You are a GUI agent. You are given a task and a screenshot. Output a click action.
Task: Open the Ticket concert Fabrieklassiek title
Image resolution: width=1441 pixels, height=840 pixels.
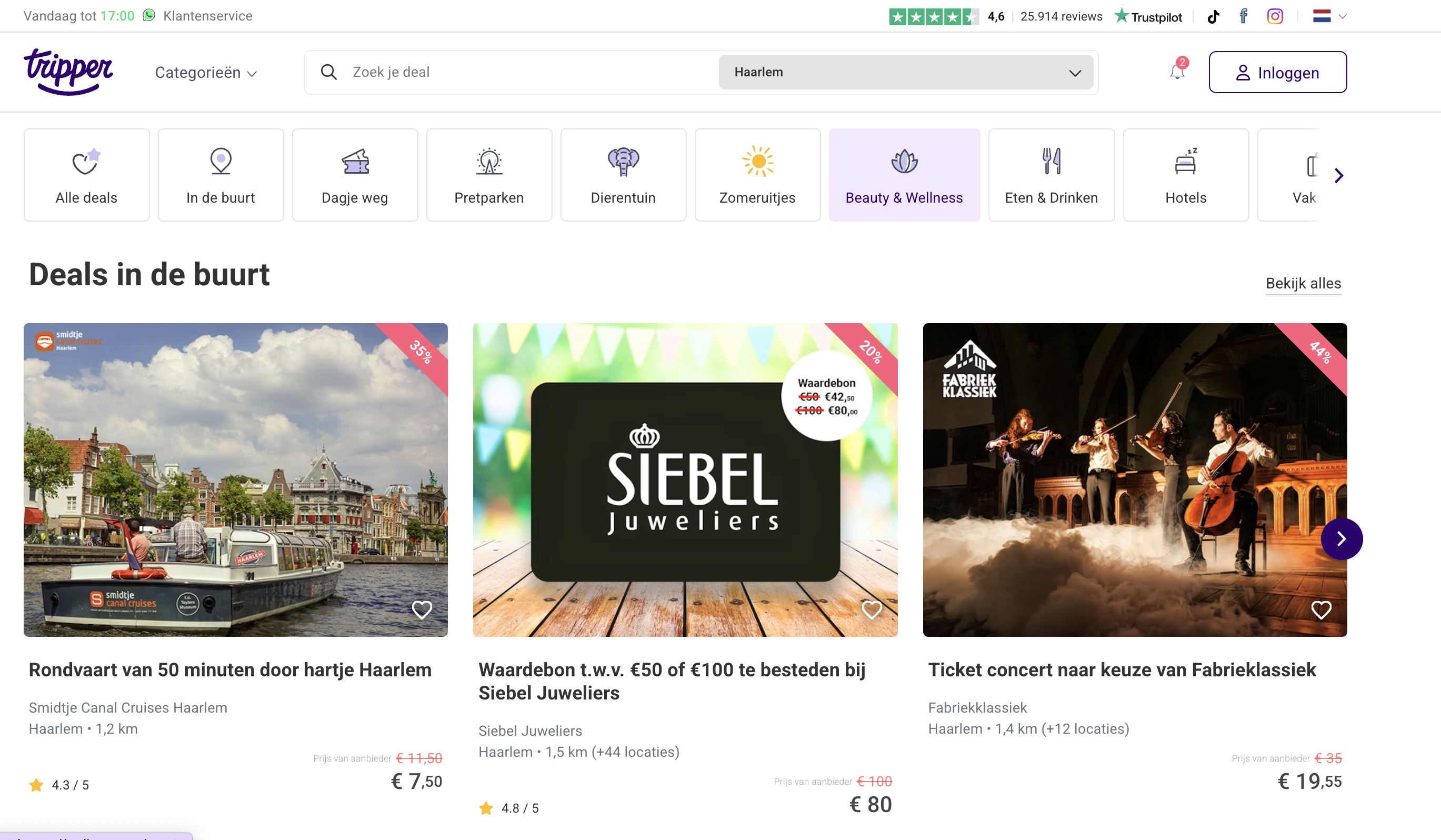(1122, 669)
